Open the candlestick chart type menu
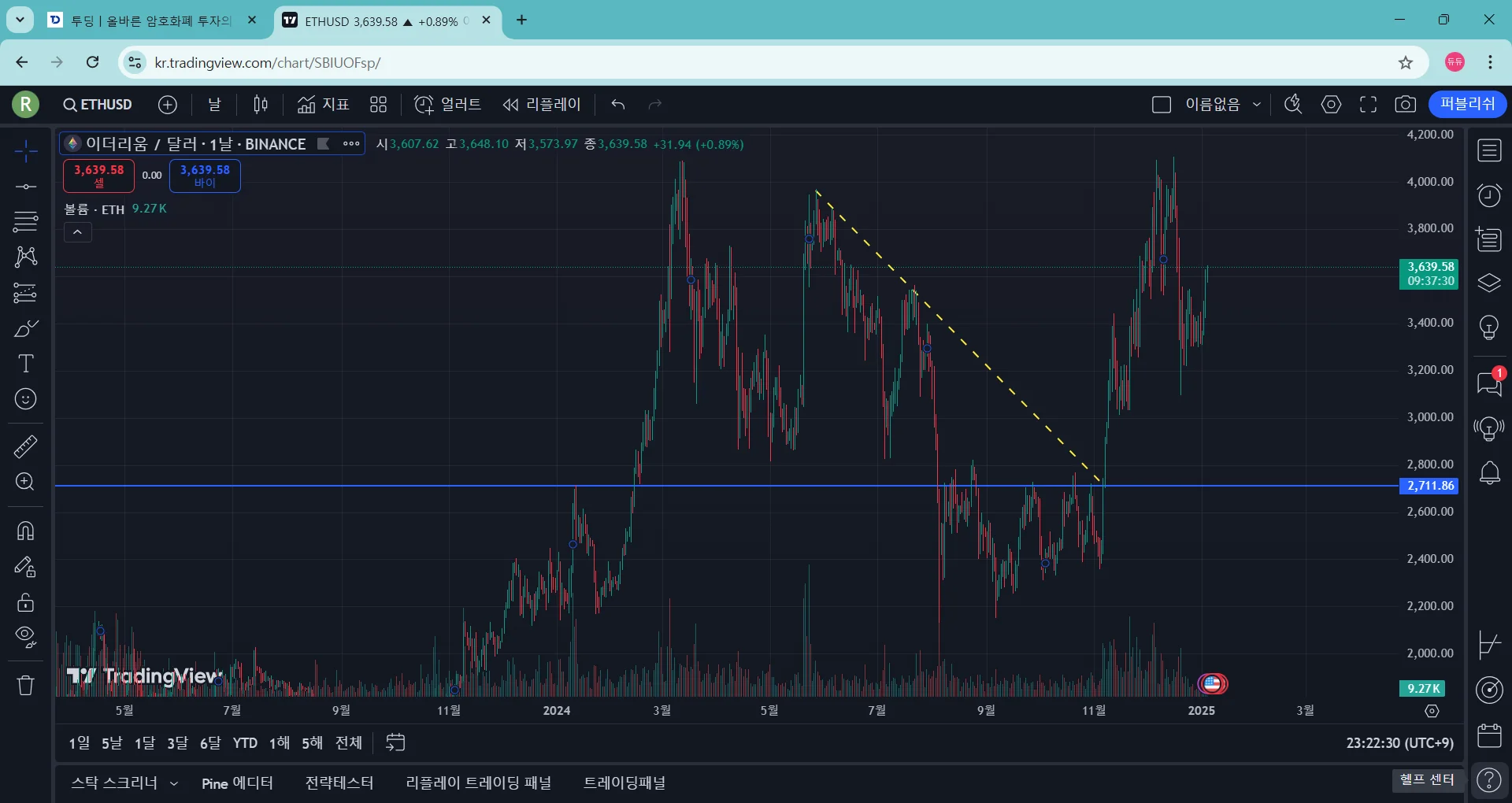 (x=261, y=105)
